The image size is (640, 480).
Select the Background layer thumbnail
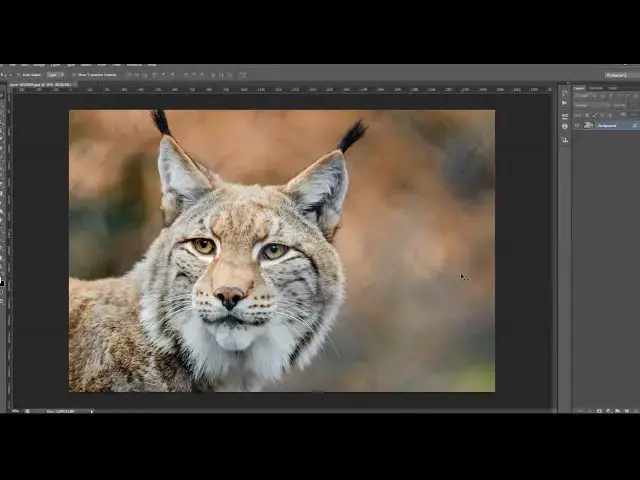[x=588, y=126]
